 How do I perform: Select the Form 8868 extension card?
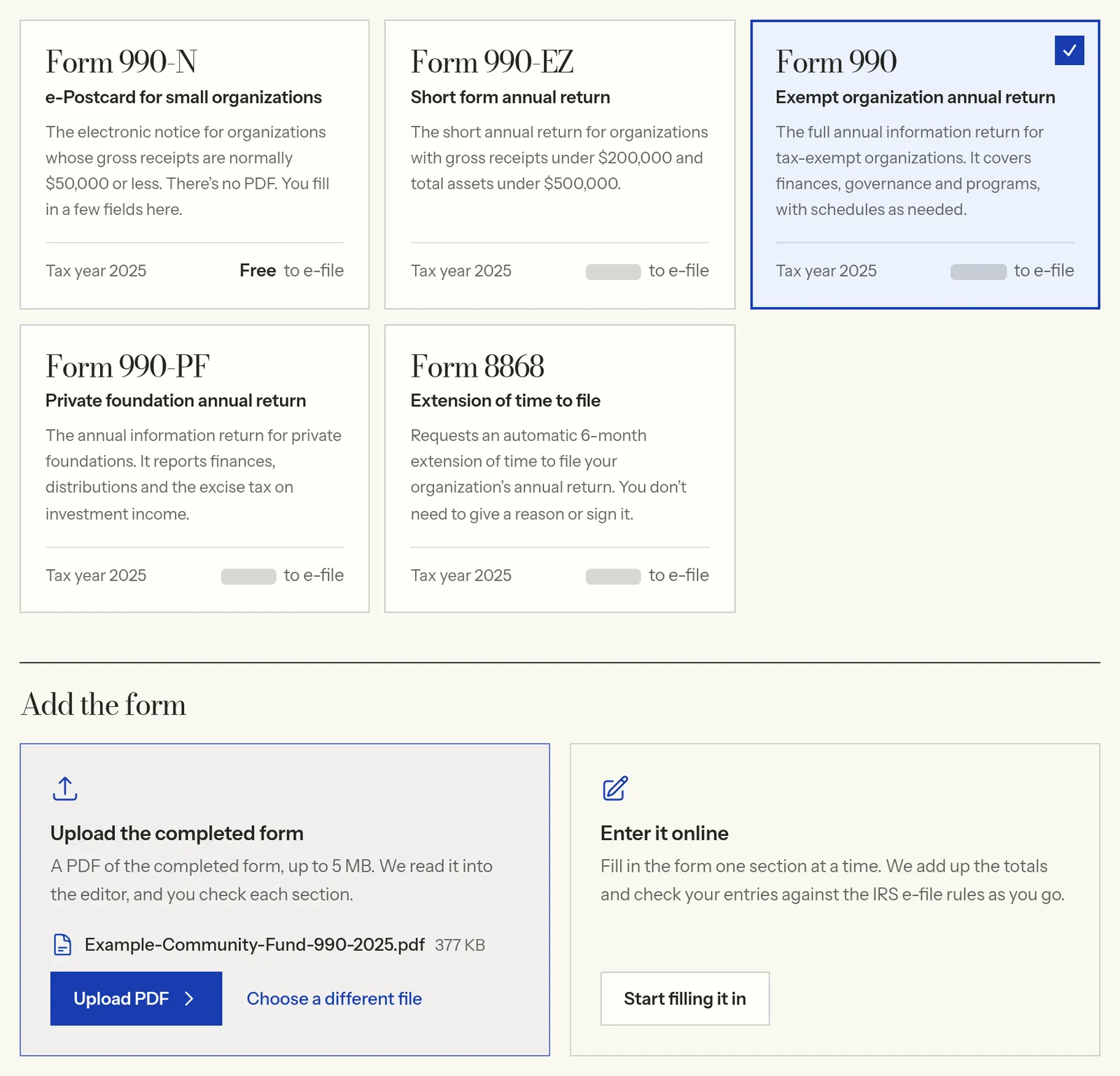(560, 468)
